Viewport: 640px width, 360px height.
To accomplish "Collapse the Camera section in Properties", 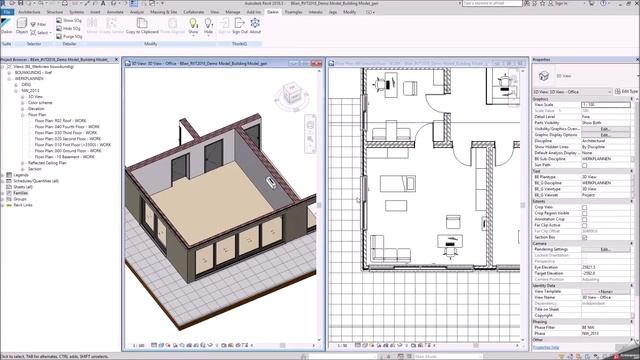I will (x=631, y=243).
